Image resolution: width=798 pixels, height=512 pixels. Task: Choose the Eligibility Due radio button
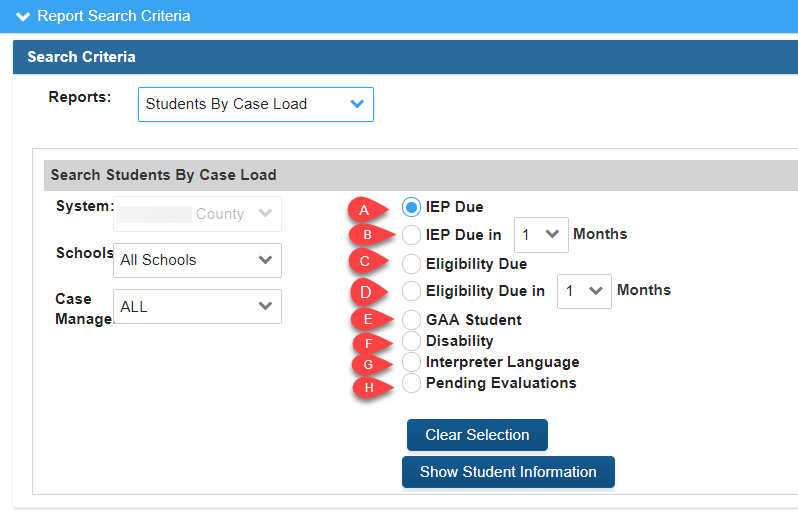tap(411, 264)
